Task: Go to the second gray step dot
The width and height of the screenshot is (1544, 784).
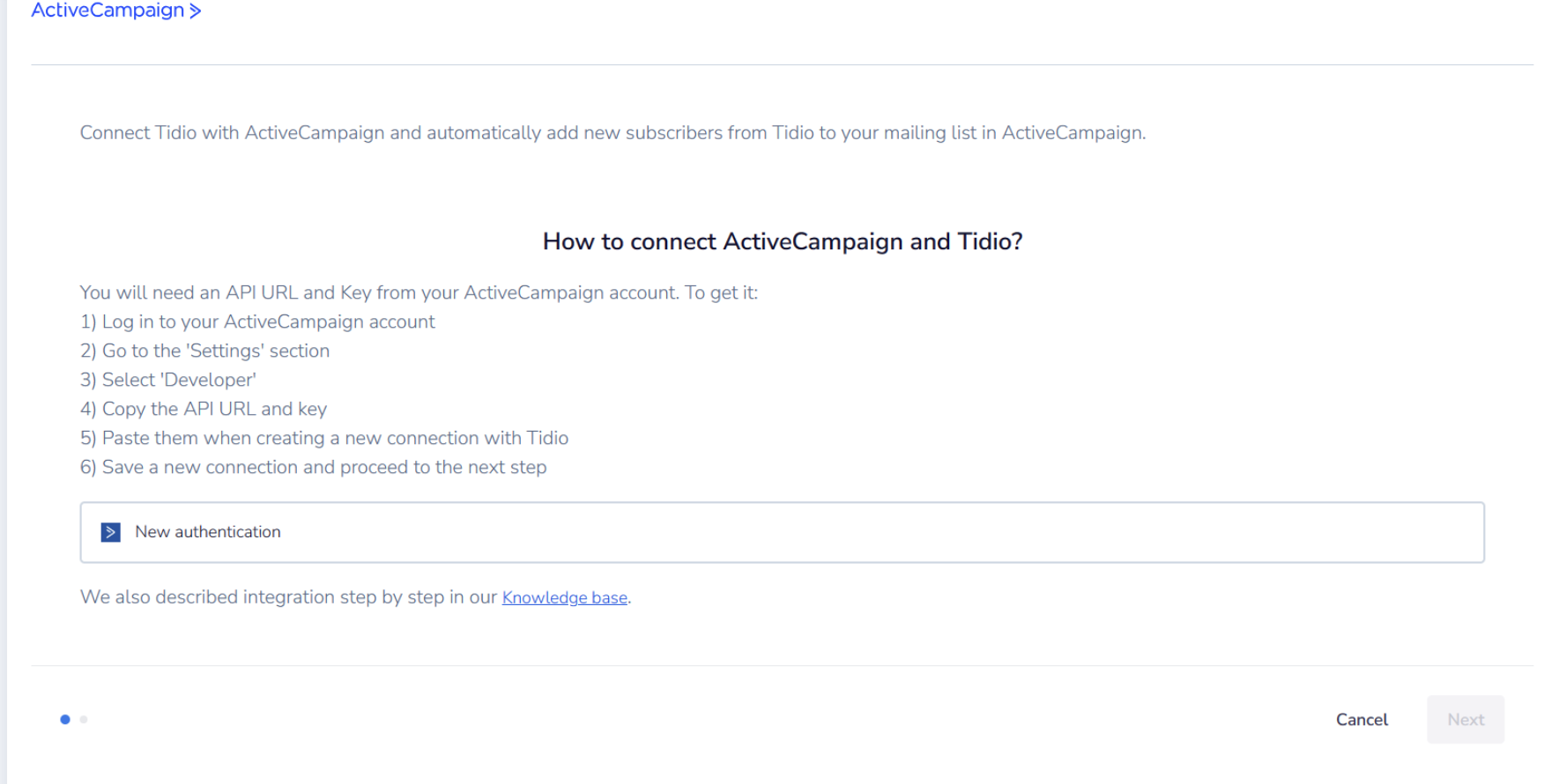Action: tap(84, 720)
